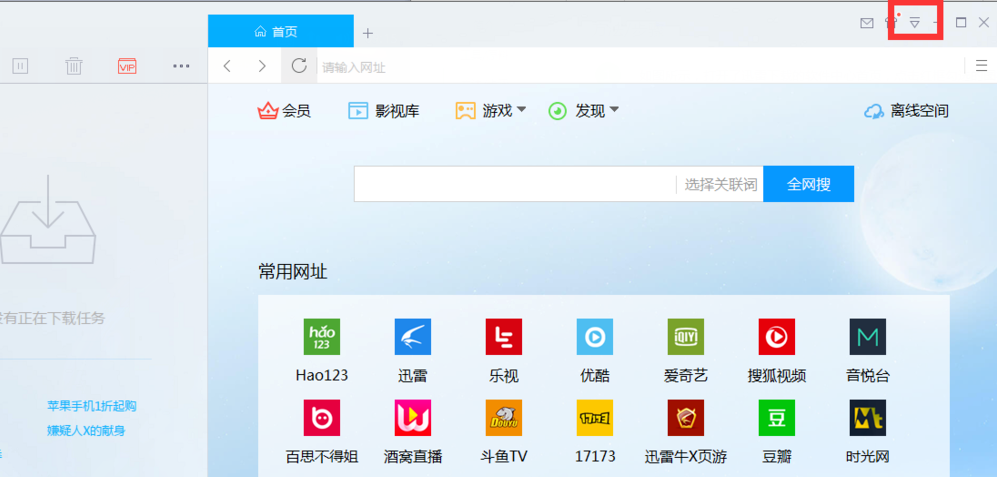Add a new tab with plus button

[368, 33]
